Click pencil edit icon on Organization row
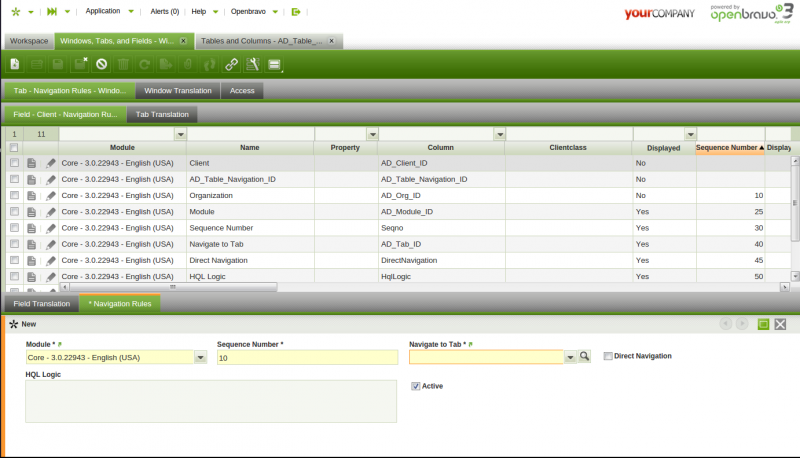 coord(51,196)
